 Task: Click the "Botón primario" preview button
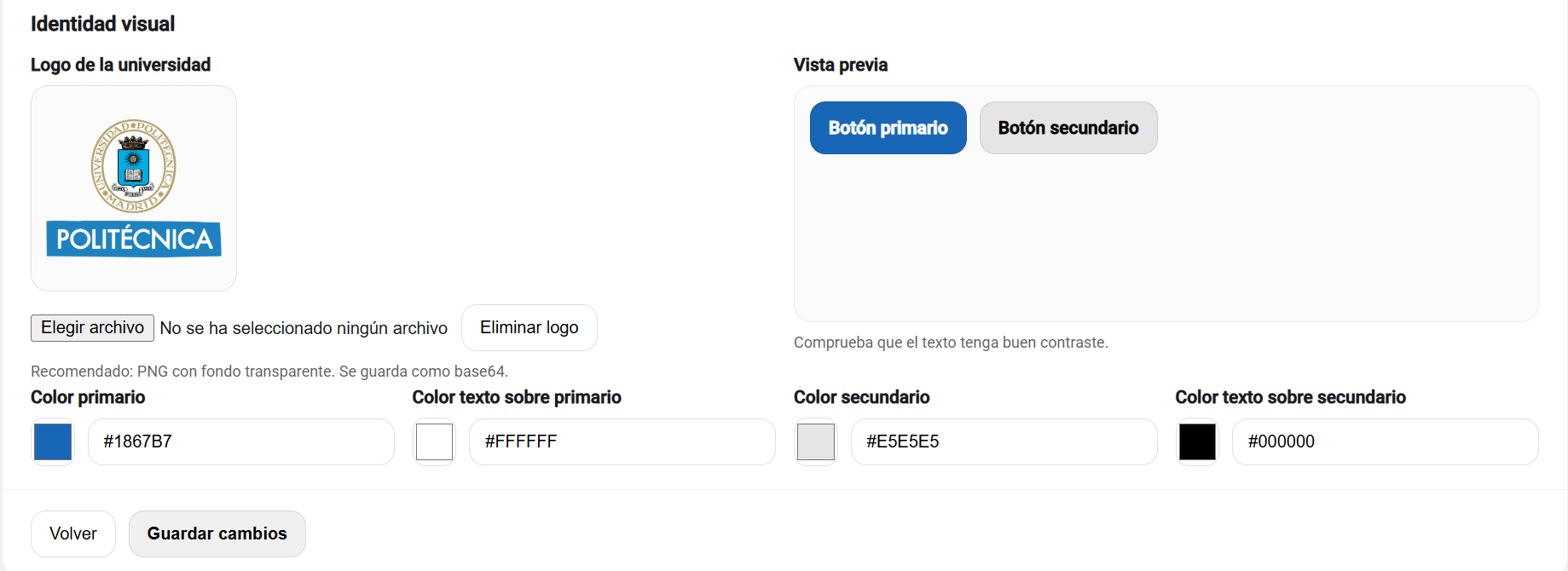[x=888, y=128]
